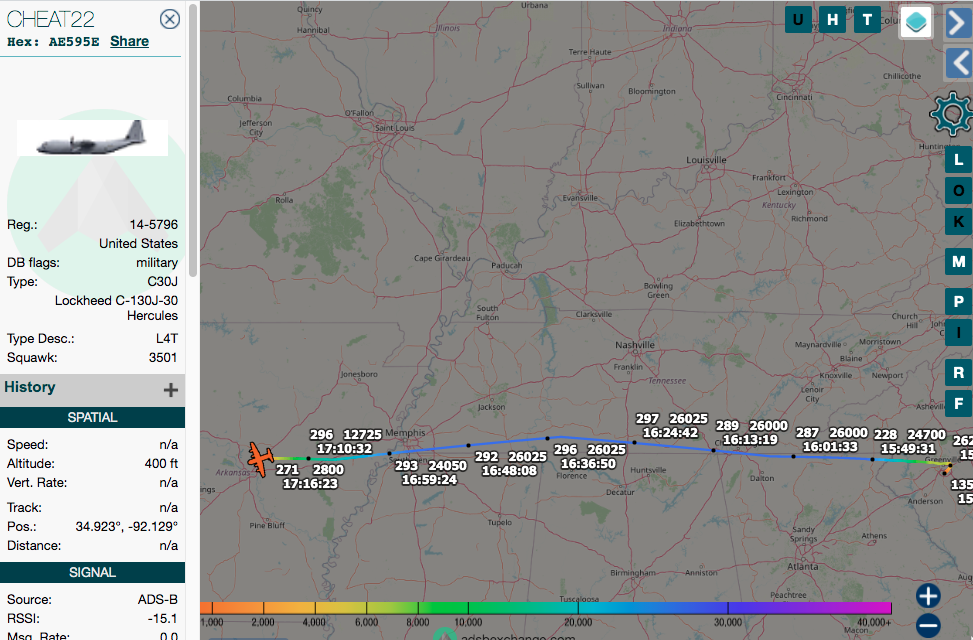
Task: Click the right chevron sidebar arrow
Action: pos(959,24)
